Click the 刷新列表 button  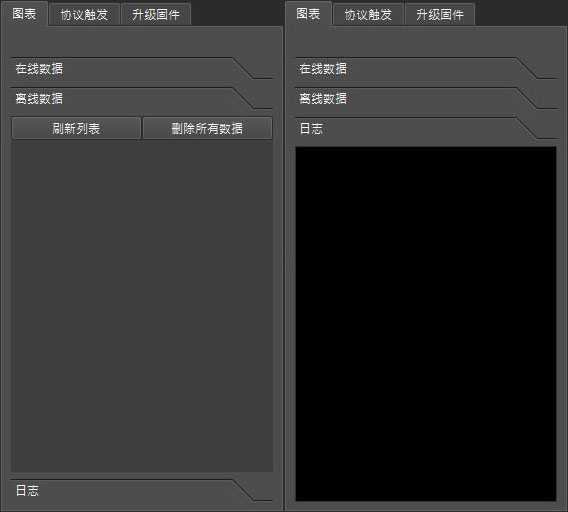76,128
